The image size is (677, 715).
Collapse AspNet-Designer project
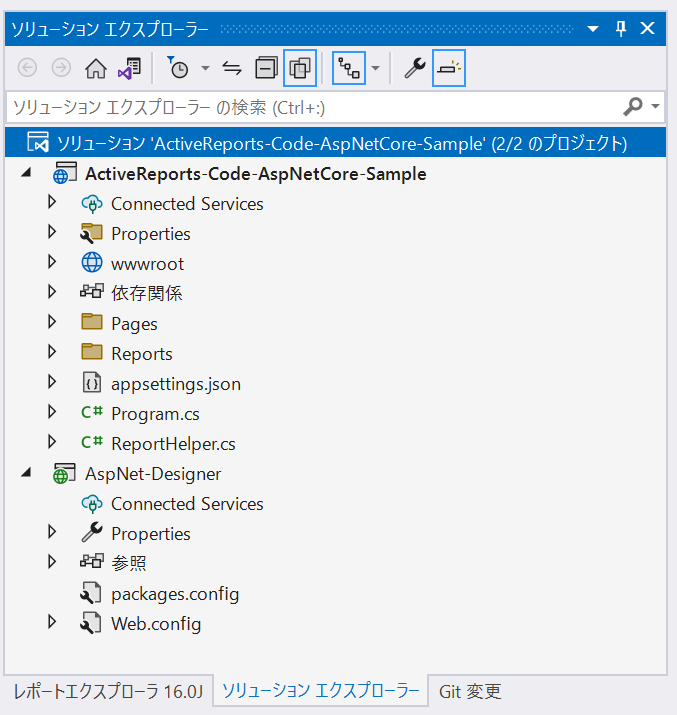26,473
